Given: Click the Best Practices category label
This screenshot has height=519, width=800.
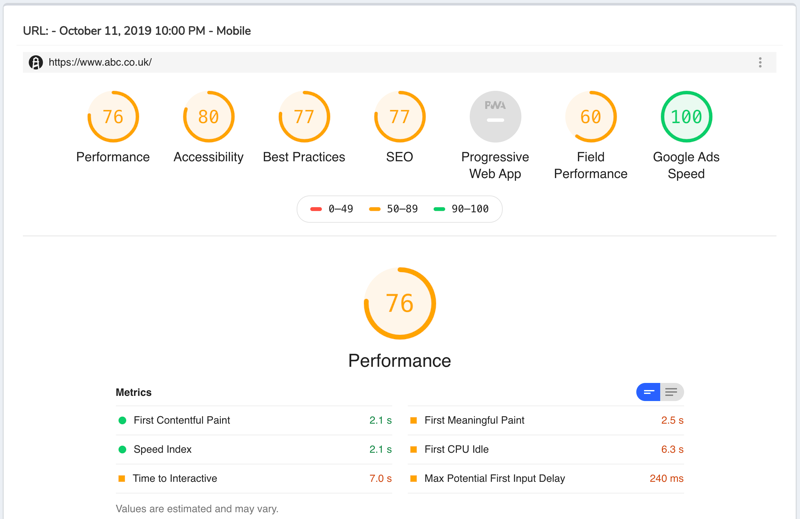Looking at the screenshot, I should (304, 157).
